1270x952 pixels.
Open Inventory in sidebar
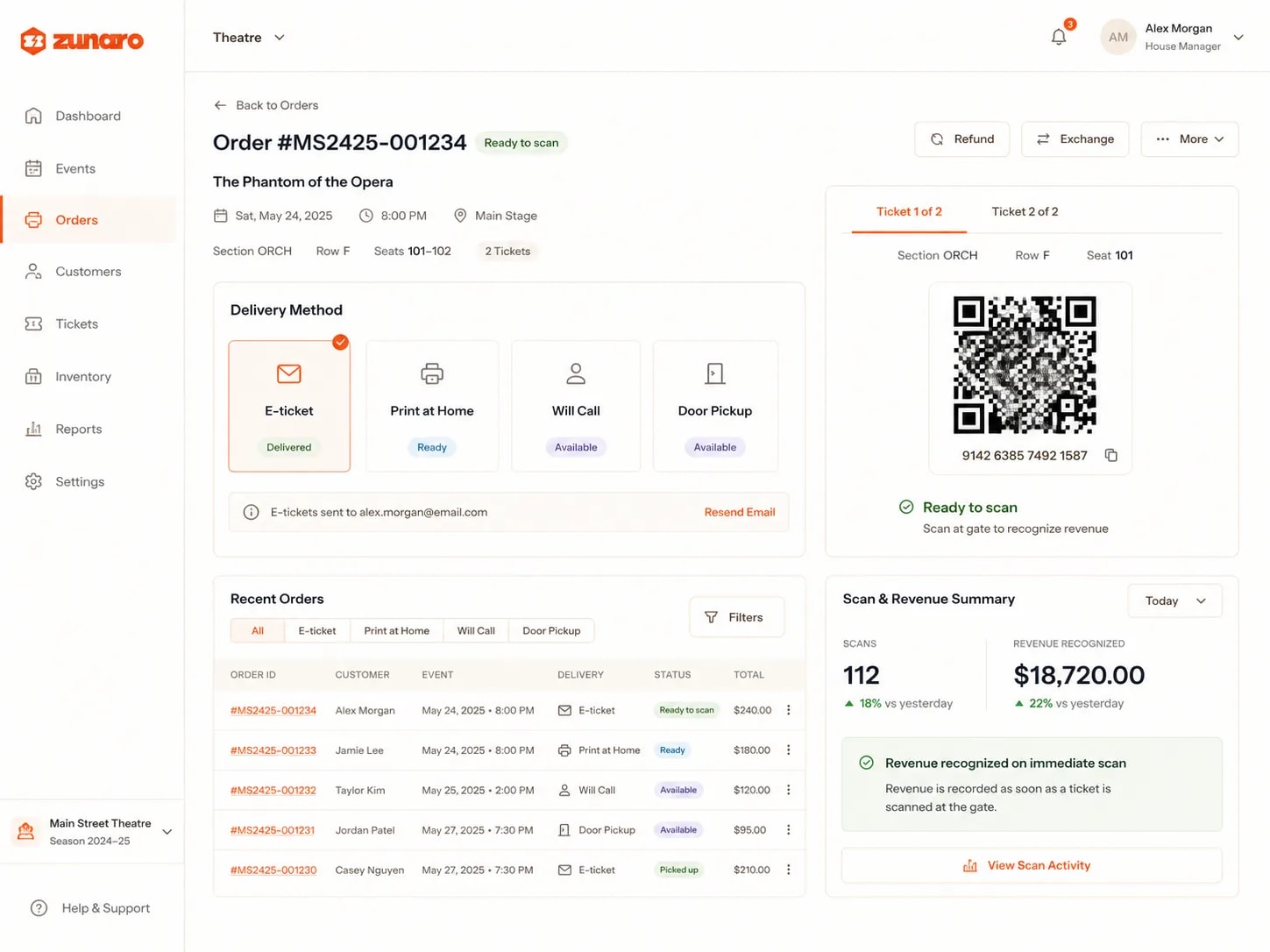click(89, 377)
